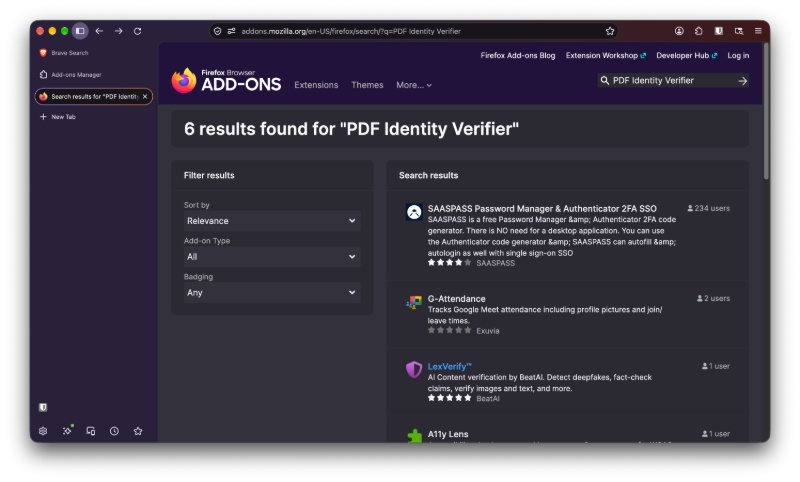This screenshot has height=482, width=800.
Task: Open the account profile icon
Action: click(x=679, y=31)
